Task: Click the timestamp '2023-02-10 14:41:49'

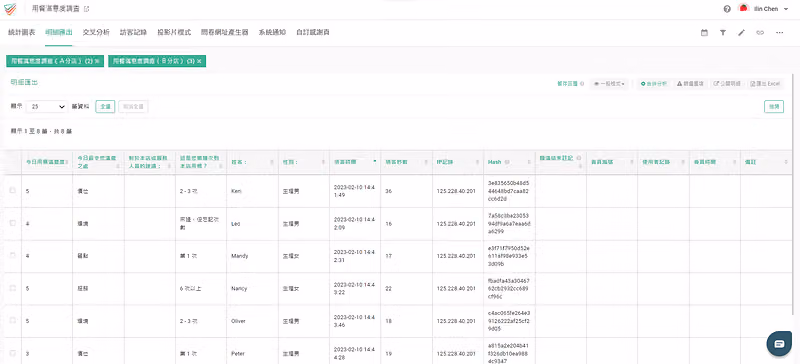Action: pos(354,191)
